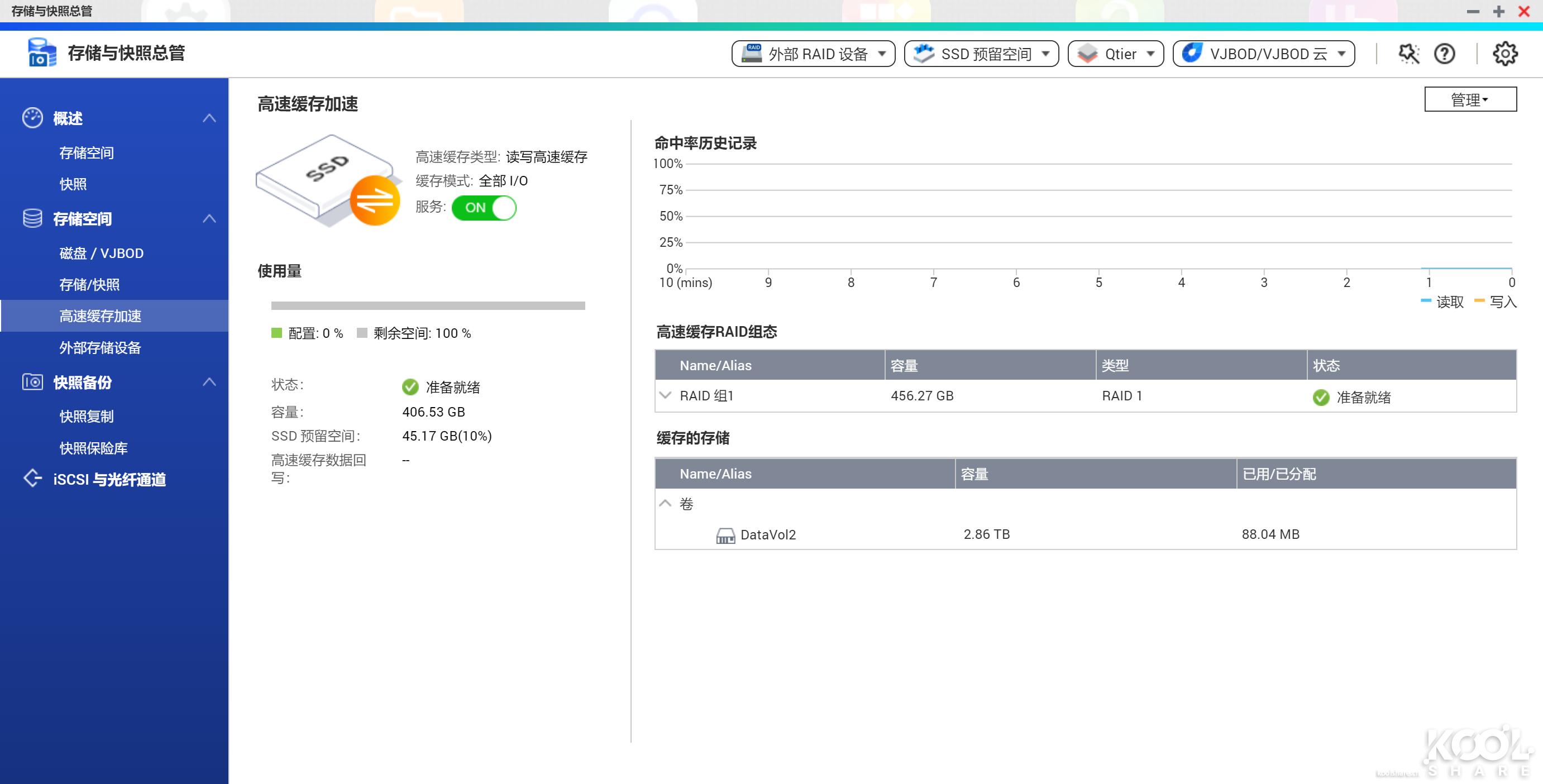
Task: Select the 概述 gauge icon in sidebar
Action: coord(32,117)
